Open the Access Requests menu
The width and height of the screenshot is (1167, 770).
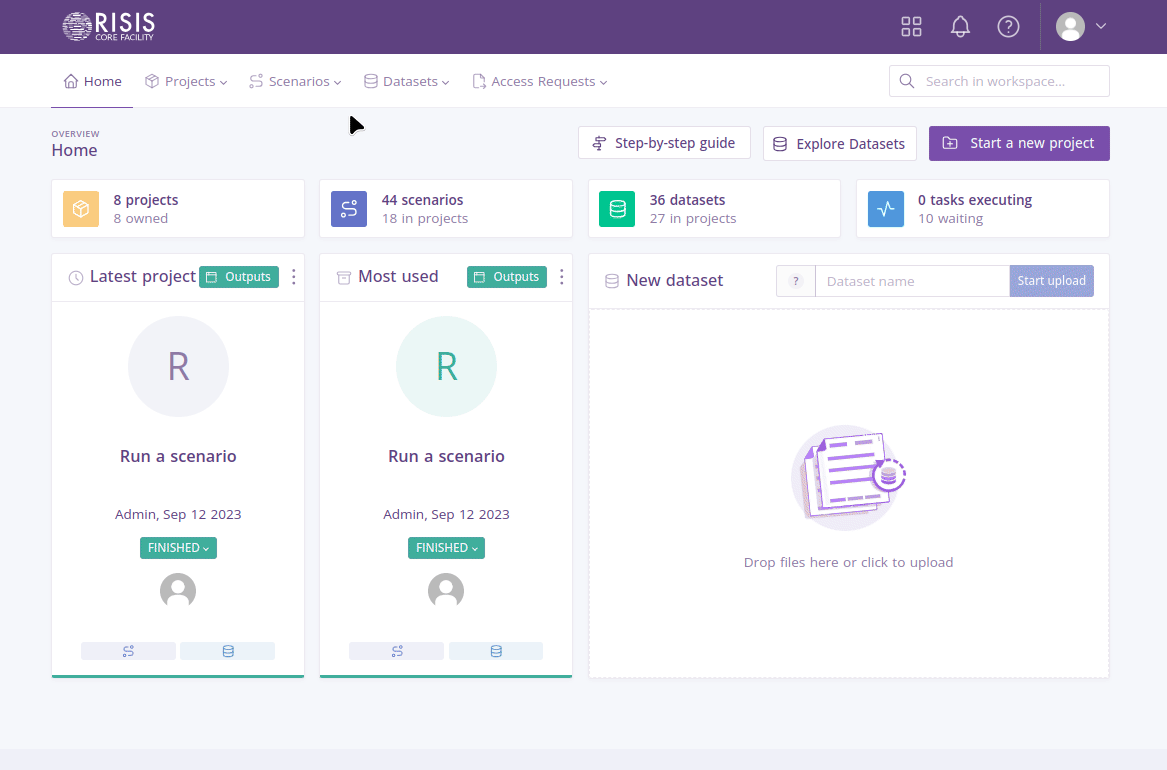pos(540,82)
